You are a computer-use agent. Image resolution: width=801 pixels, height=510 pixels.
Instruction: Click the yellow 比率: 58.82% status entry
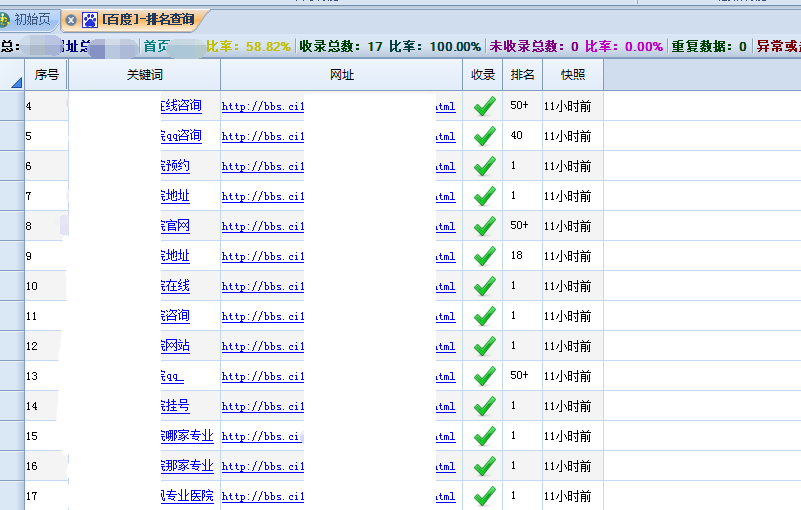[x=248, y=47]
